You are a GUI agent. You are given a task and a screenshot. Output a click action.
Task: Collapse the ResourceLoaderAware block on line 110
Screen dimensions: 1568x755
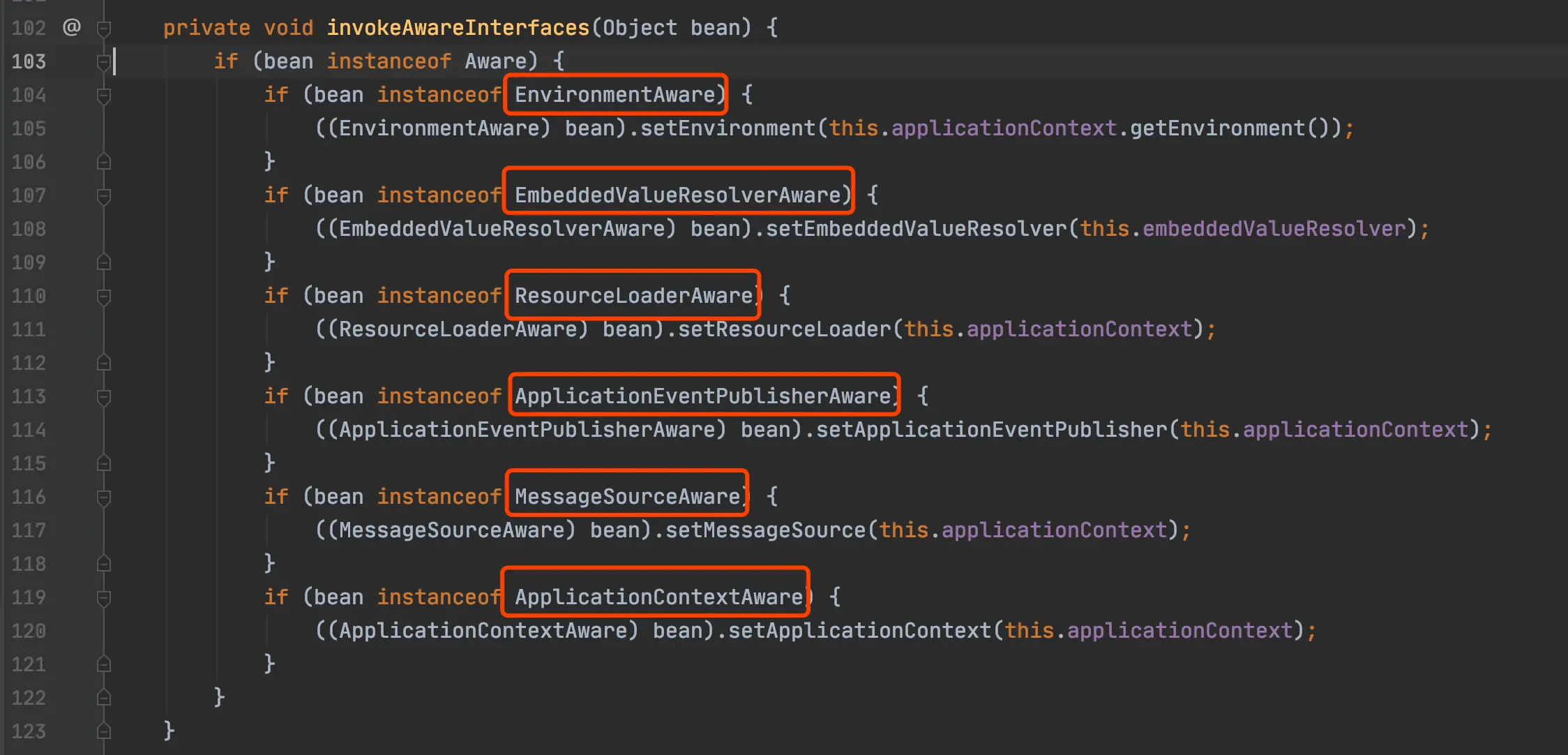point(104,296)
